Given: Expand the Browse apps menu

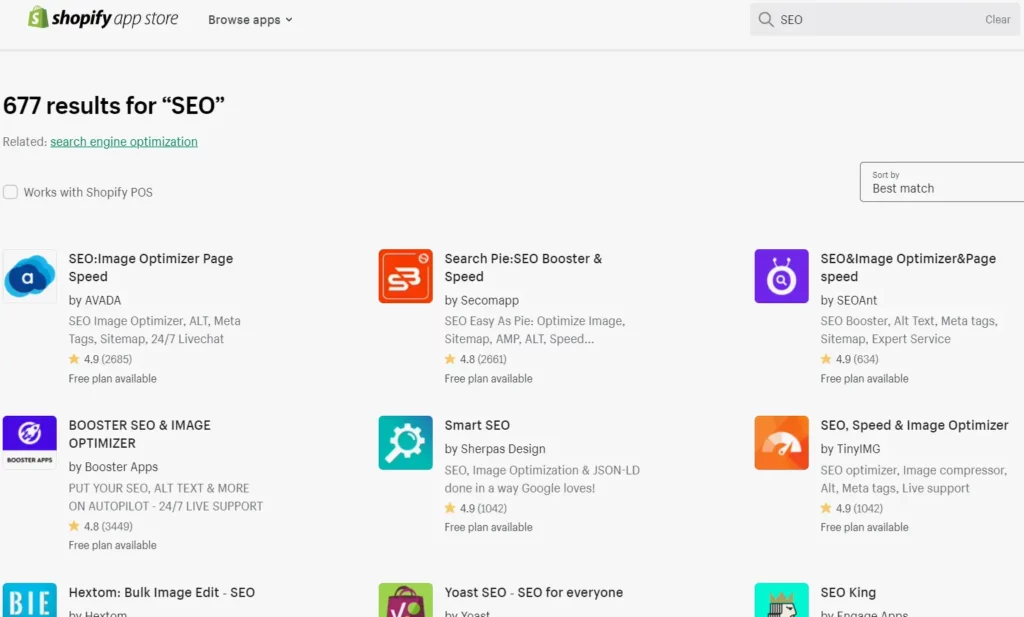Looking at the screenshot, I should click(250, 20).
